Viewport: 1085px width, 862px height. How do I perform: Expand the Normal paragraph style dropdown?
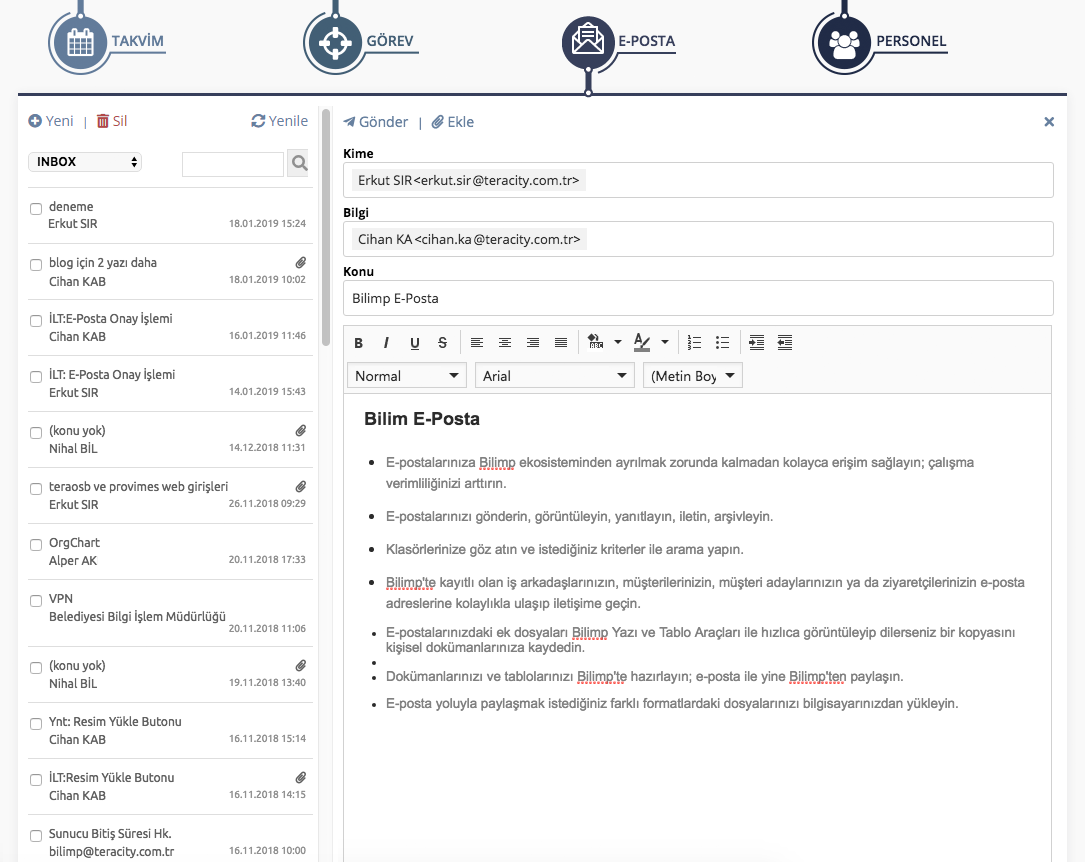pos(407,376)
